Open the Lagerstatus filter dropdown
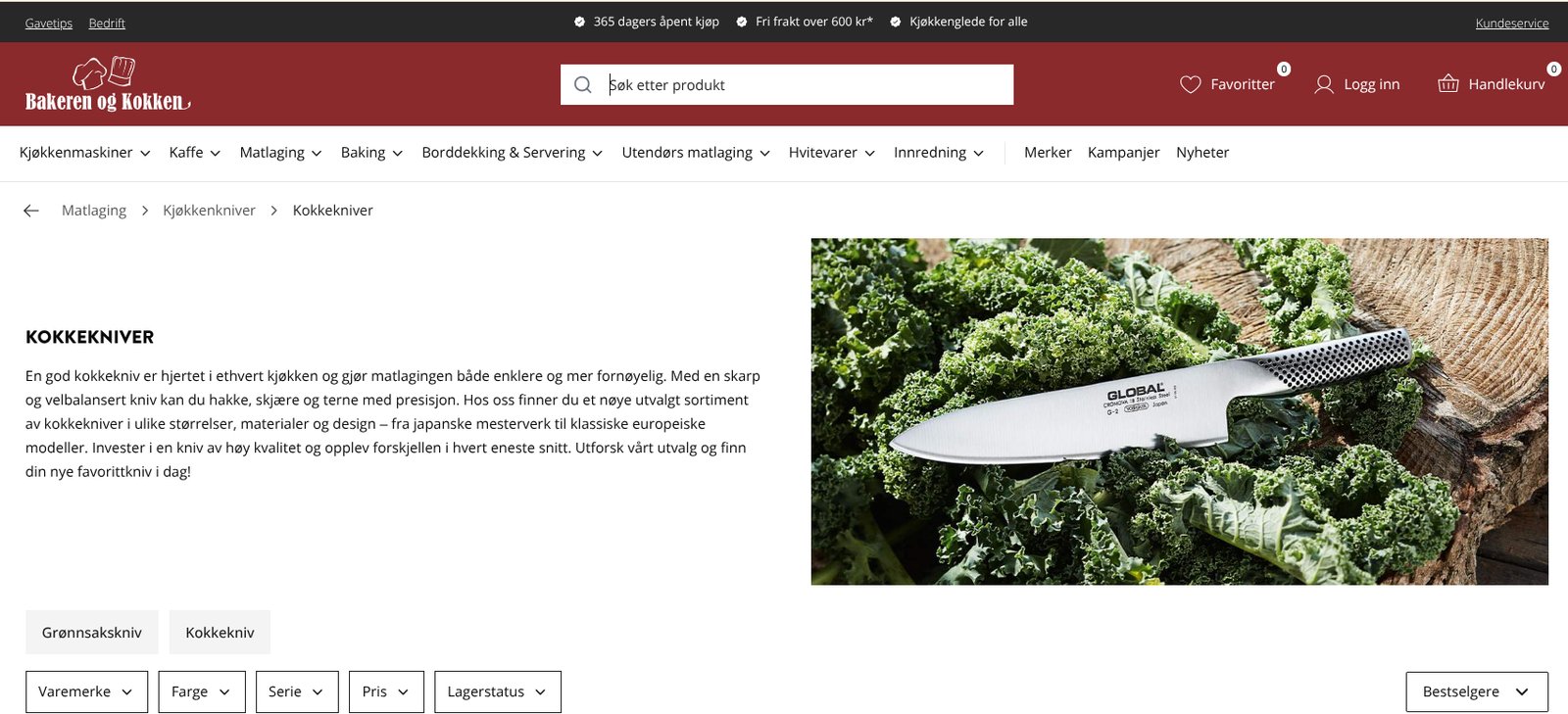 498,691
